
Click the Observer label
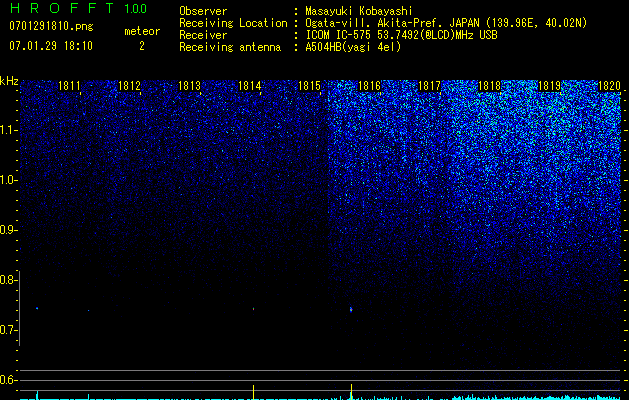click(x=203, y=11)
